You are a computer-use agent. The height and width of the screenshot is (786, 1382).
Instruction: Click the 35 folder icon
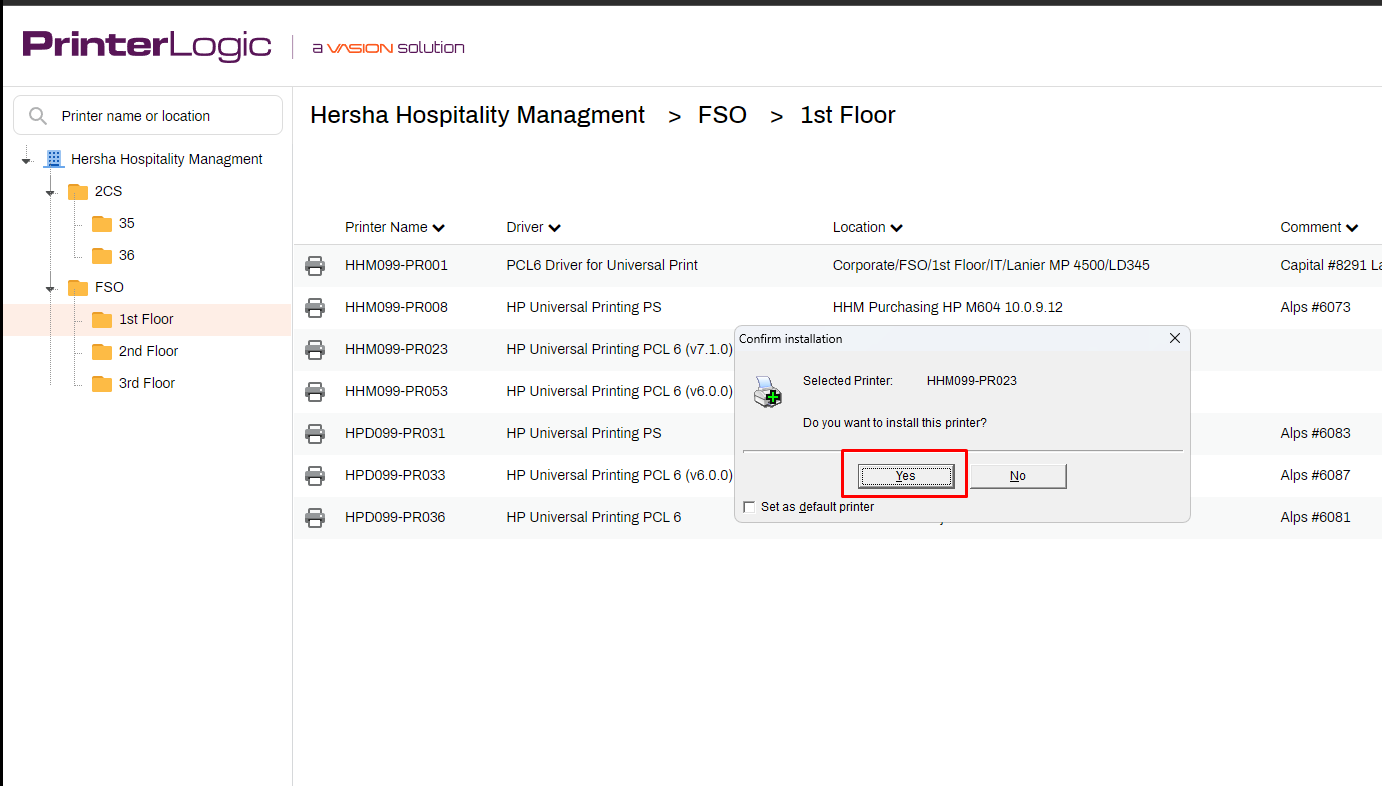coord(102,223)
